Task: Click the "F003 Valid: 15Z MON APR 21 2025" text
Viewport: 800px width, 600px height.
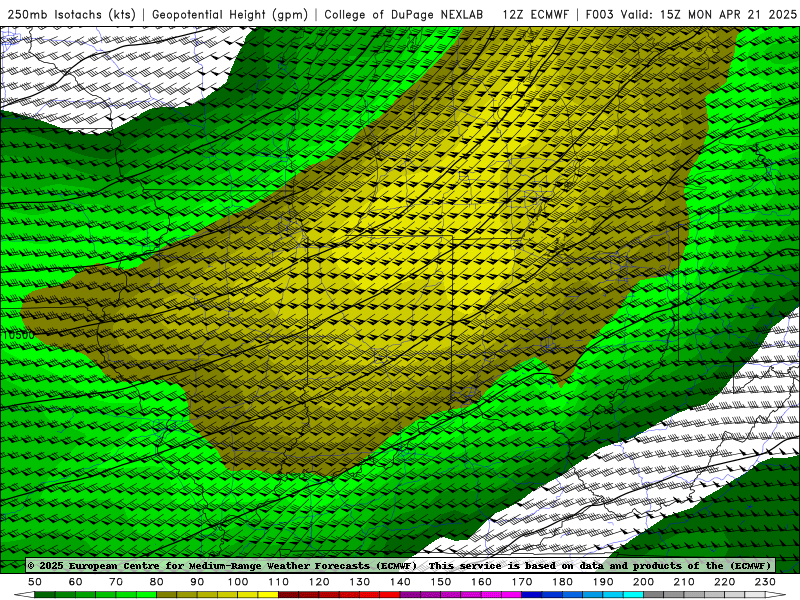Action: 691,14
